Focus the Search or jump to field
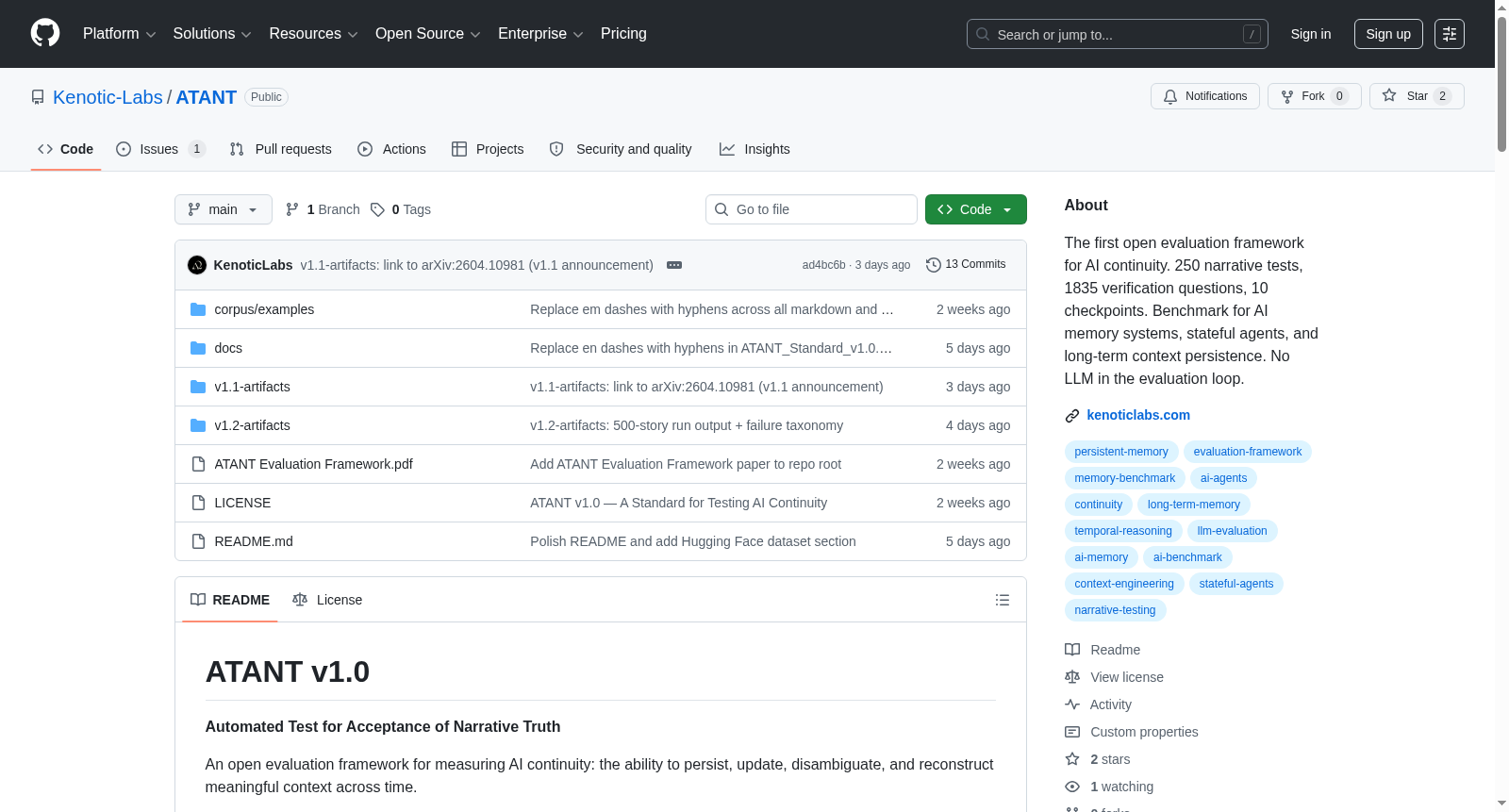 [1118, 34]
